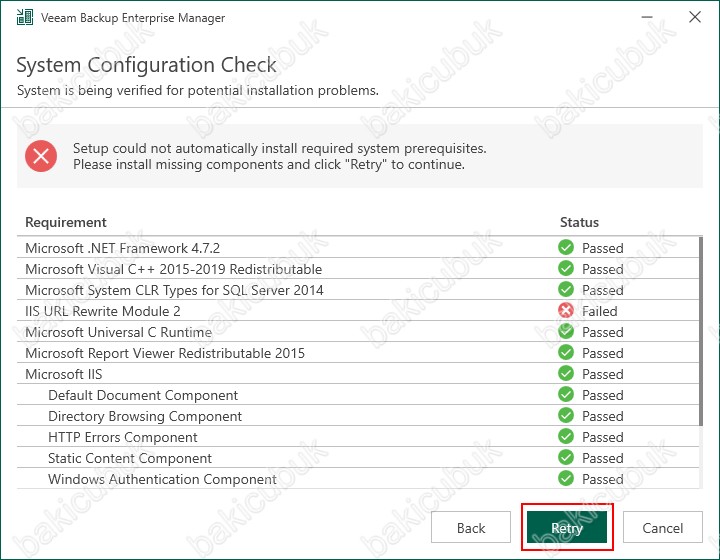The height and width of the screenshot is (560, 720).
Task: Click Passed icon for Directory Browsing Component
Action: pyautogui.click(x=566, y=415)
